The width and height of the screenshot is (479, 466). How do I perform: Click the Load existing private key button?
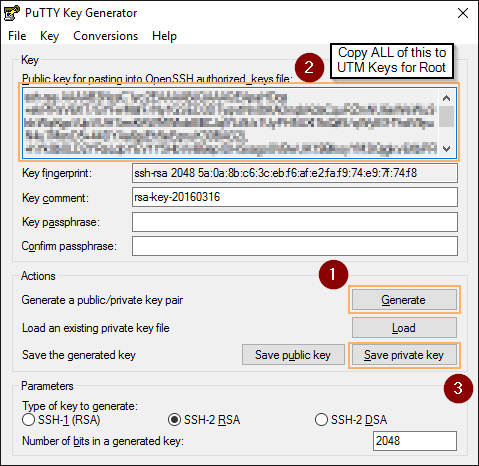click(x=404, y=328)
